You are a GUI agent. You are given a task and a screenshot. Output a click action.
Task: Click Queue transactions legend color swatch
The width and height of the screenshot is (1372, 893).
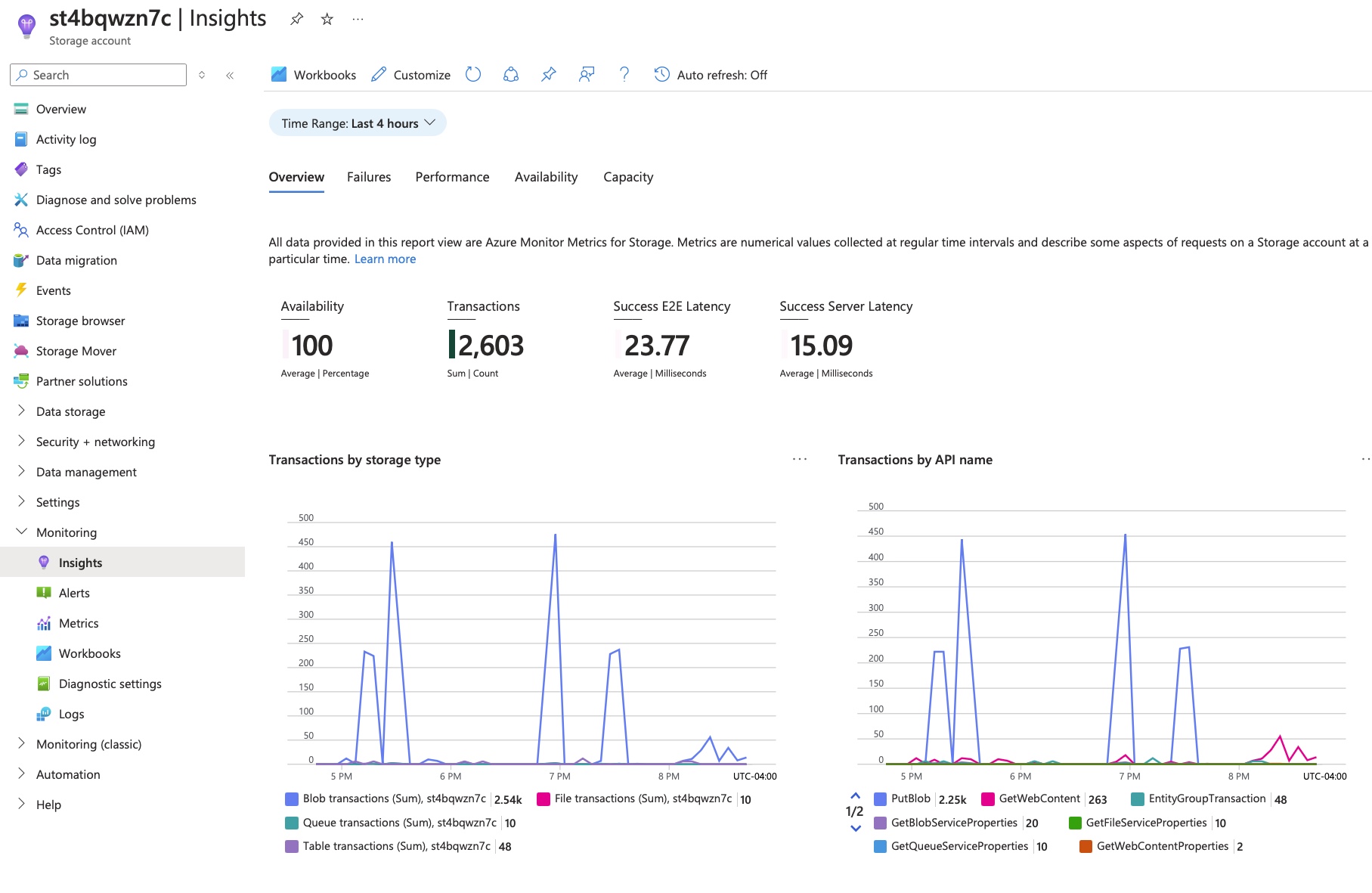291,823
